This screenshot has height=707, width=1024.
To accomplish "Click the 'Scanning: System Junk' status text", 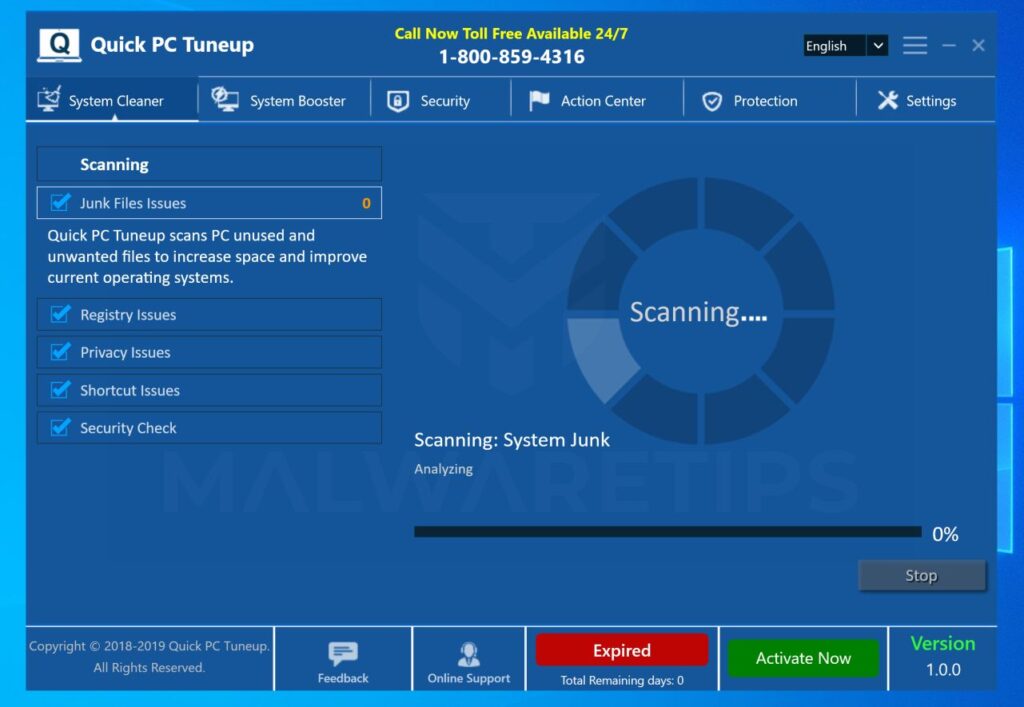I will click(x=512, y=440).
